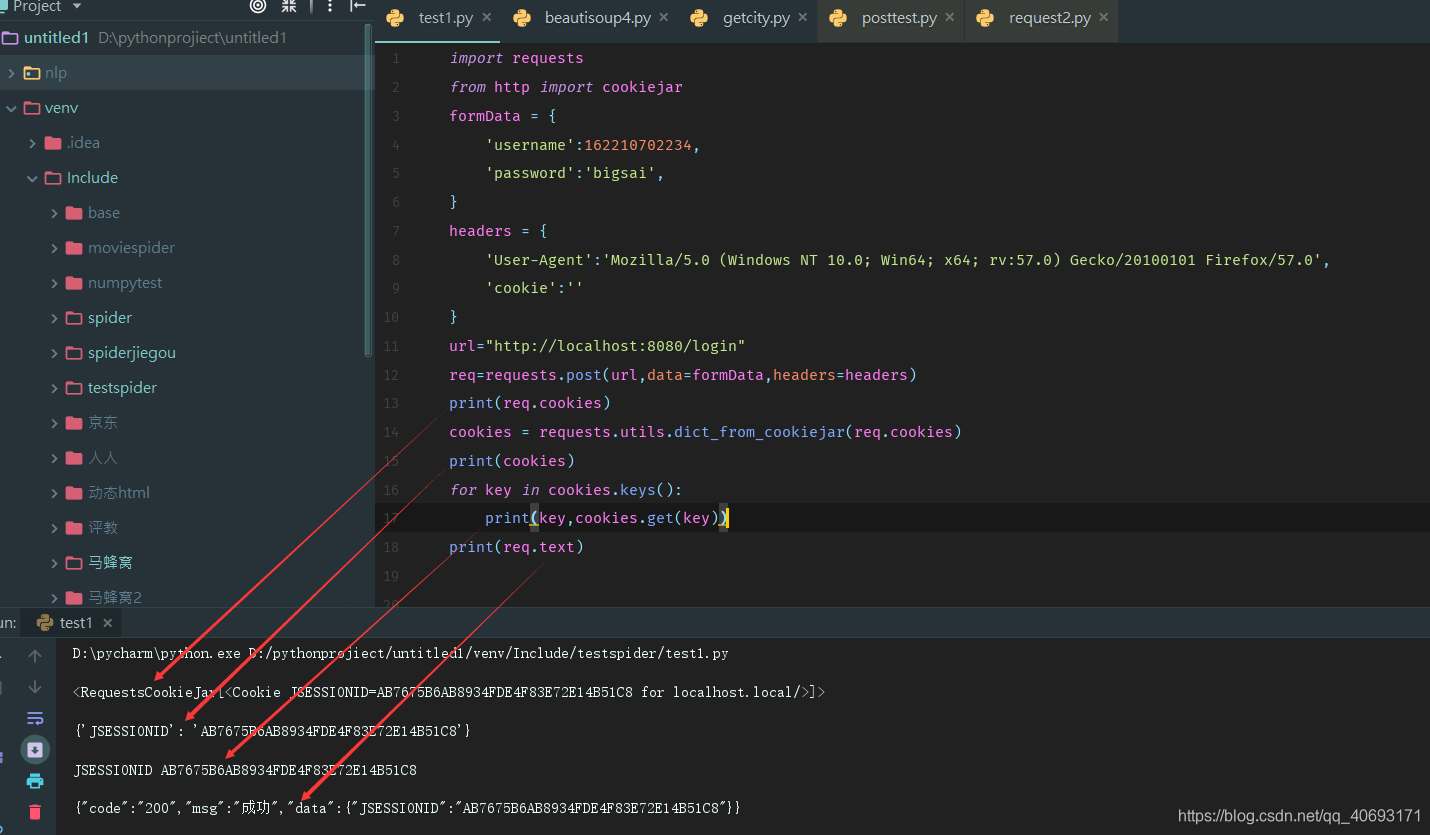Navigate down with the console down arrow

tap(34, 686)
